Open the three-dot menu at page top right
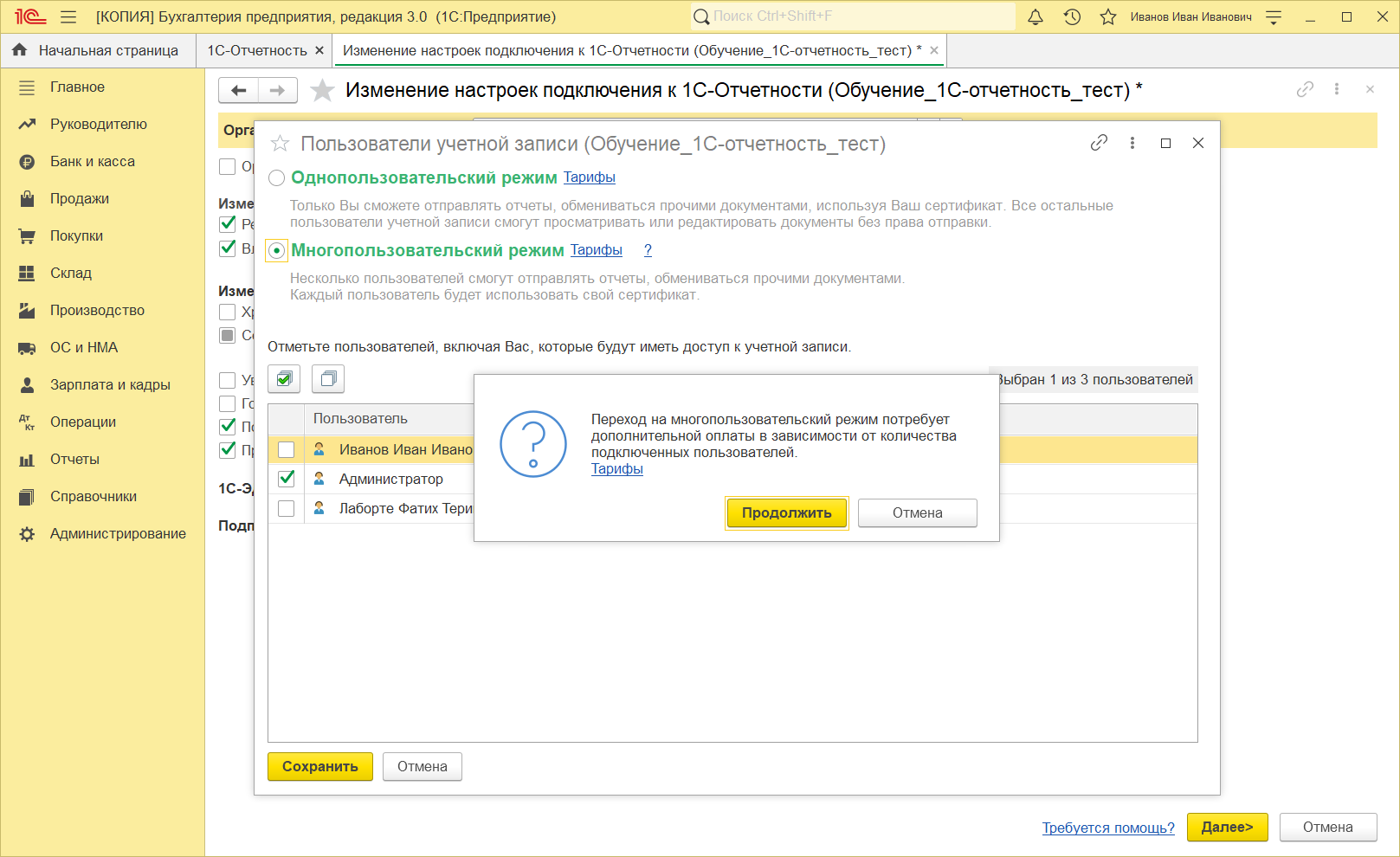The image size is (1400, 857). point(1337,89)
